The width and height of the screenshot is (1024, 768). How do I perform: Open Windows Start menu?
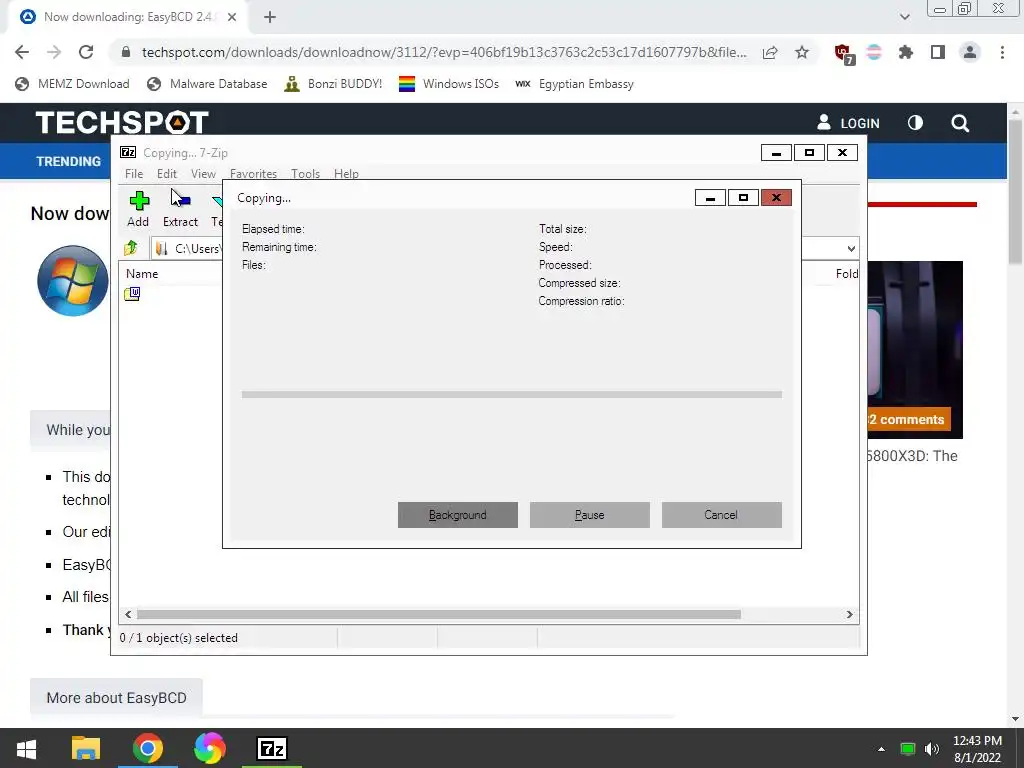click(x=26, y=748)
